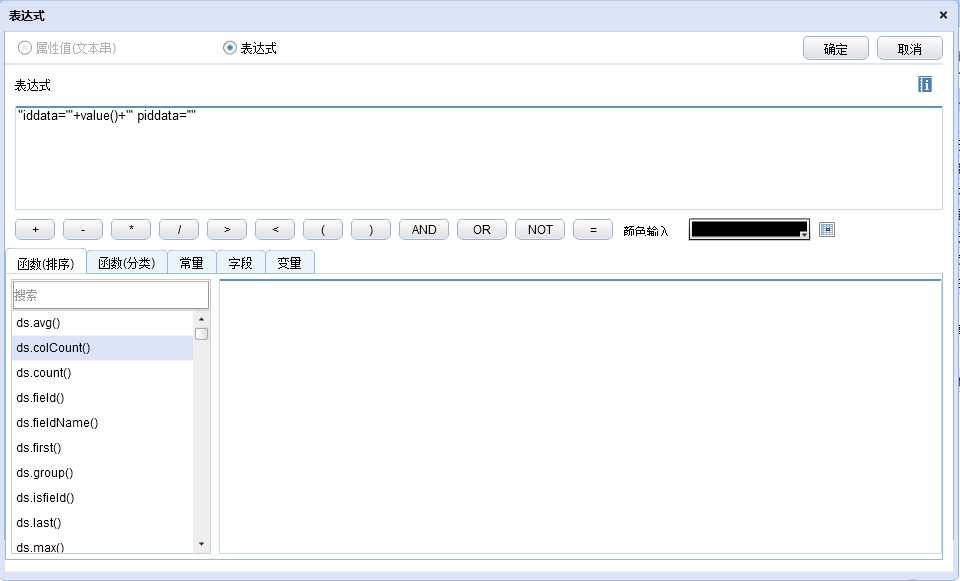Select ds.colCount() in the function list
Image resolution: width=960 pixels, height=581 pixels.
(102, 348)
